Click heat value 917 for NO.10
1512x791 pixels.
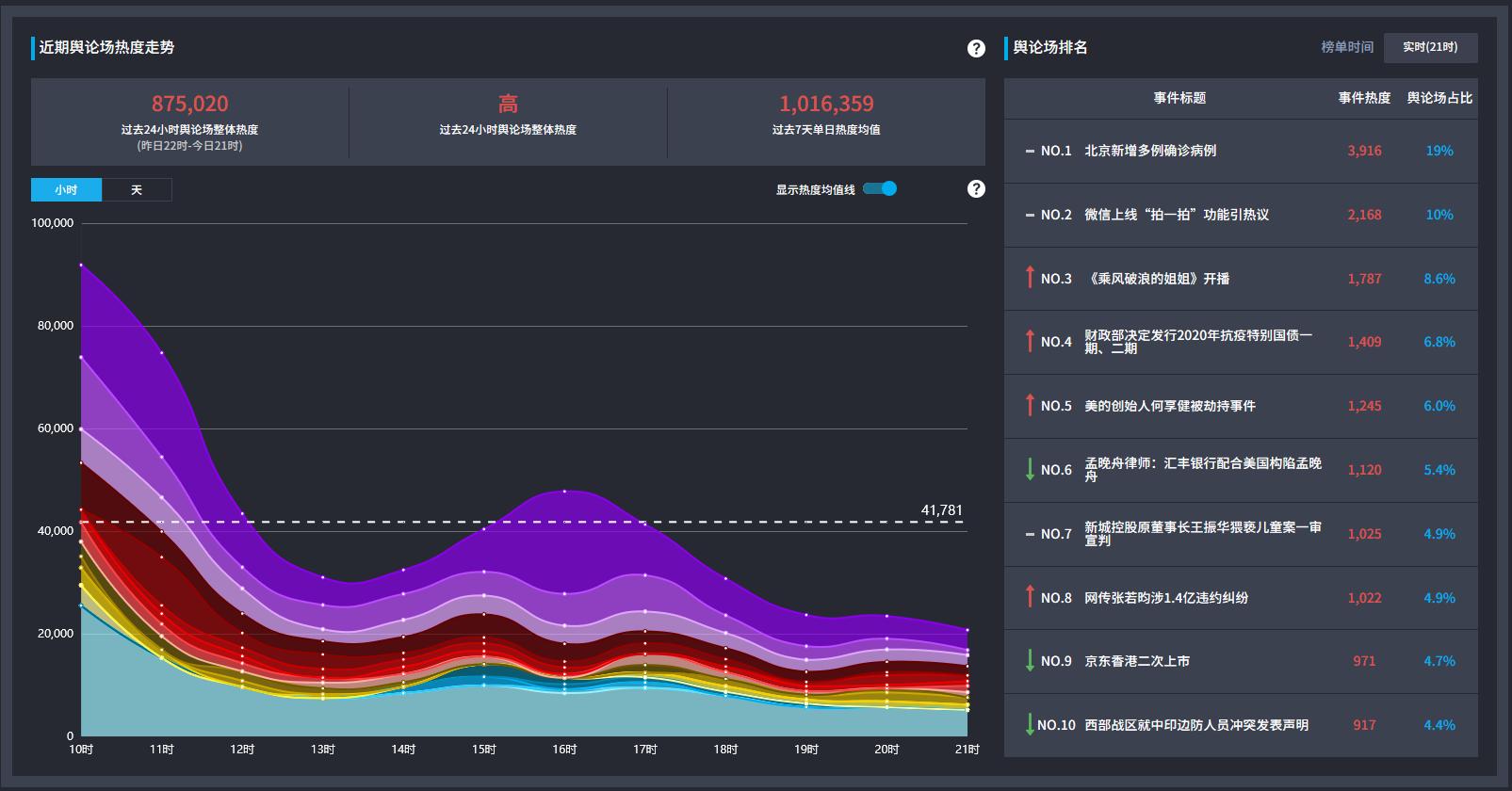coord(1364,725)
